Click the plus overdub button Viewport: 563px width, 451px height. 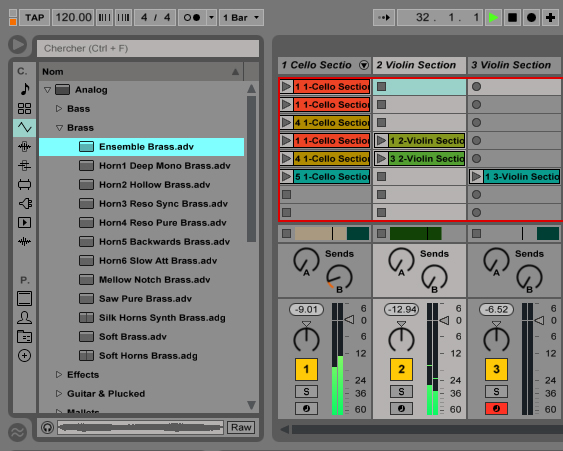pos(550,18)
